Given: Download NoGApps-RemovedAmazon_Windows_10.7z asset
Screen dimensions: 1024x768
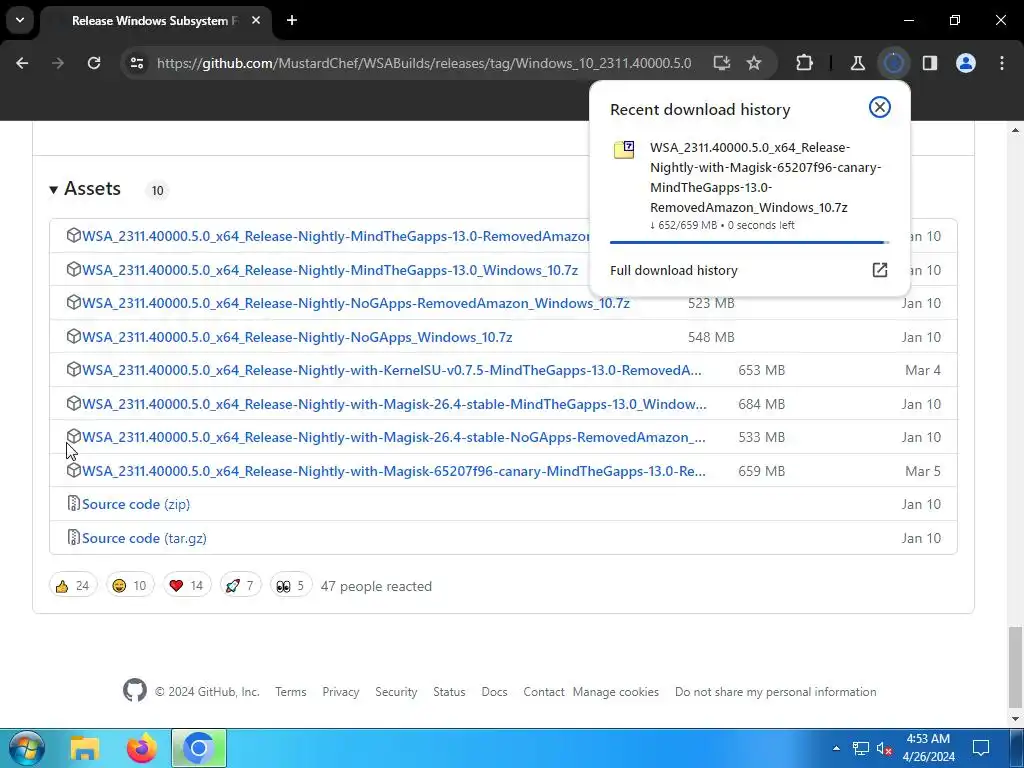Looking at the screenshot, I should [356, 304].
